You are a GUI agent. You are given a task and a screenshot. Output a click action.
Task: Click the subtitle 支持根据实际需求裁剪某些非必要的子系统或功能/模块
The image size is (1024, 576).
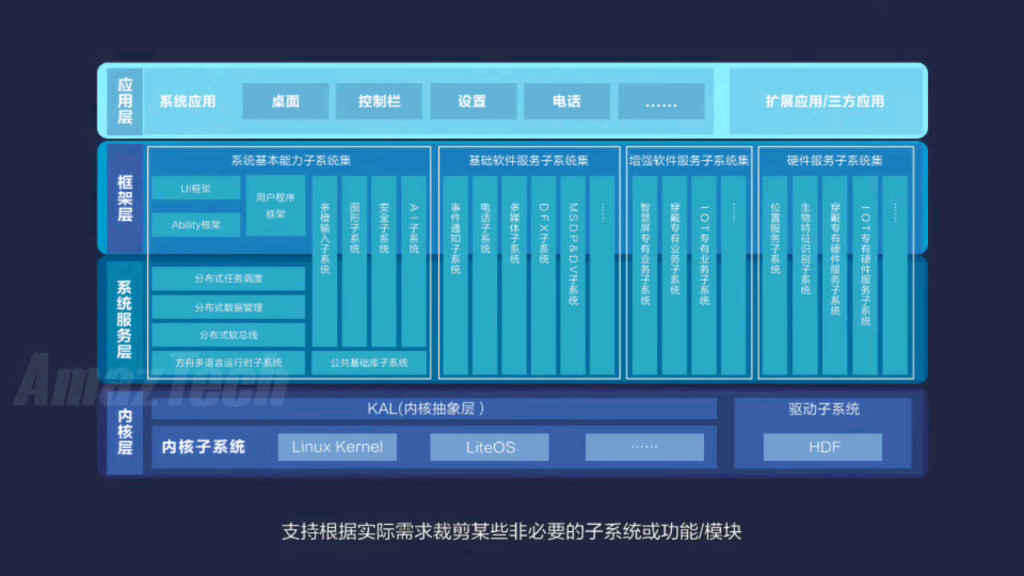(x=512, y=532)
